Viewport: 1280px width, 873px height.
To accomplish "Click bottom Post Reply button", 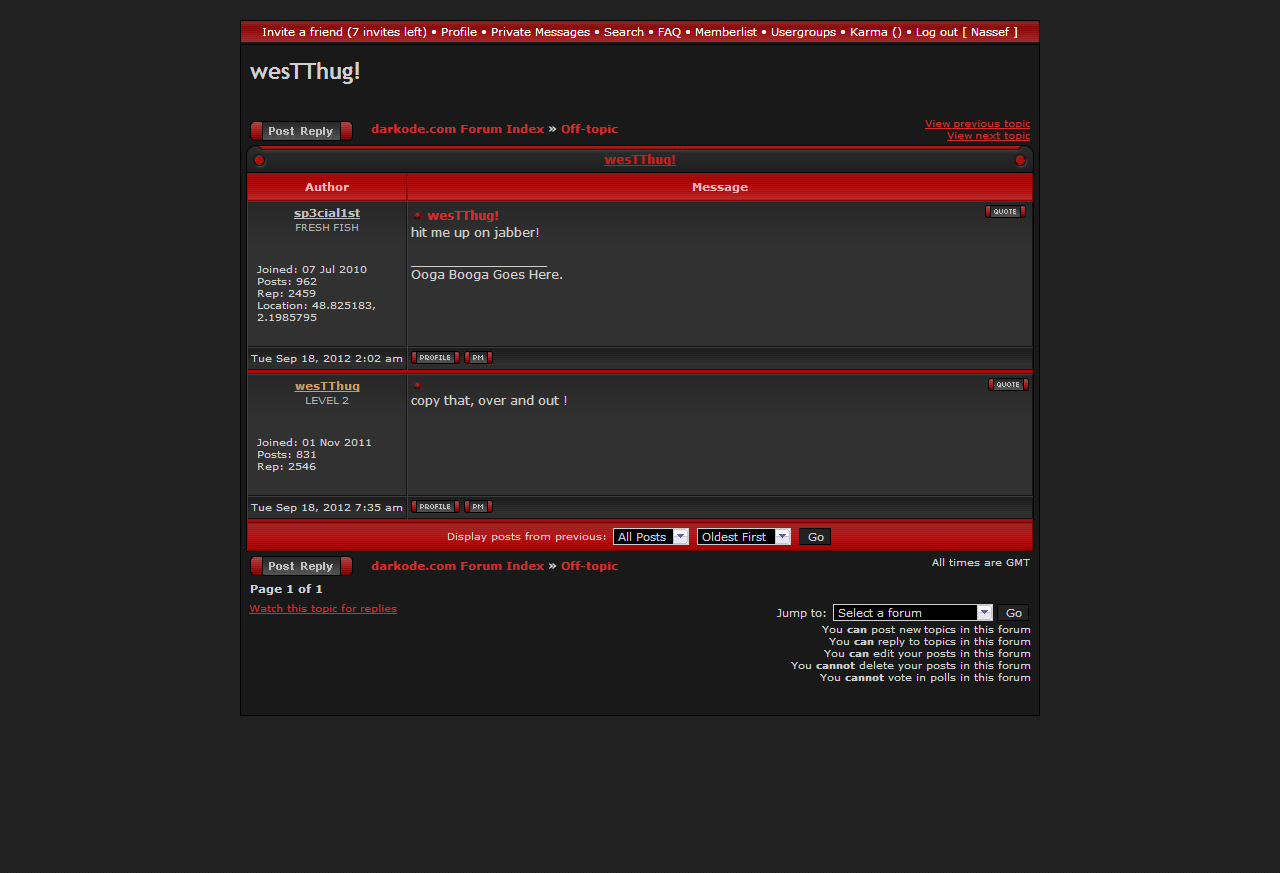I will click(x=301, y=566).
